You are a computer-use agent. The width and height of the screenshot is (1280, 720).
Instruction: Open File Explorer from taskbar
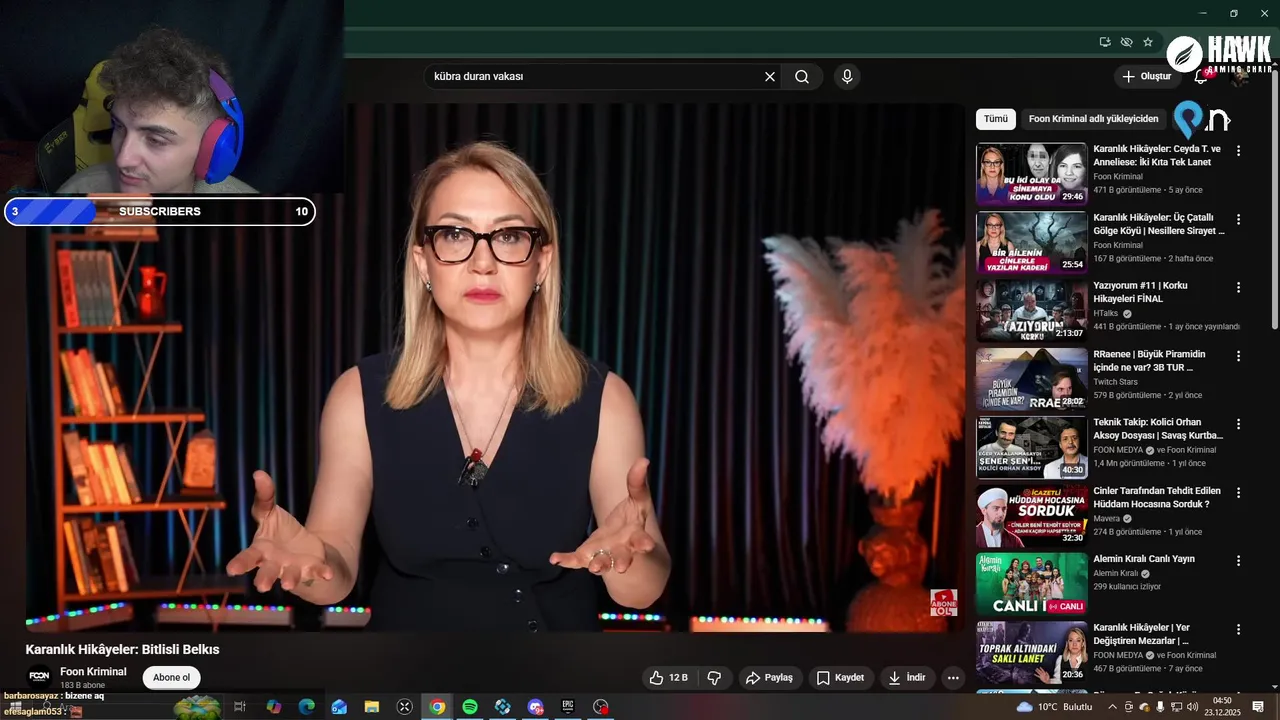point(372,707)
